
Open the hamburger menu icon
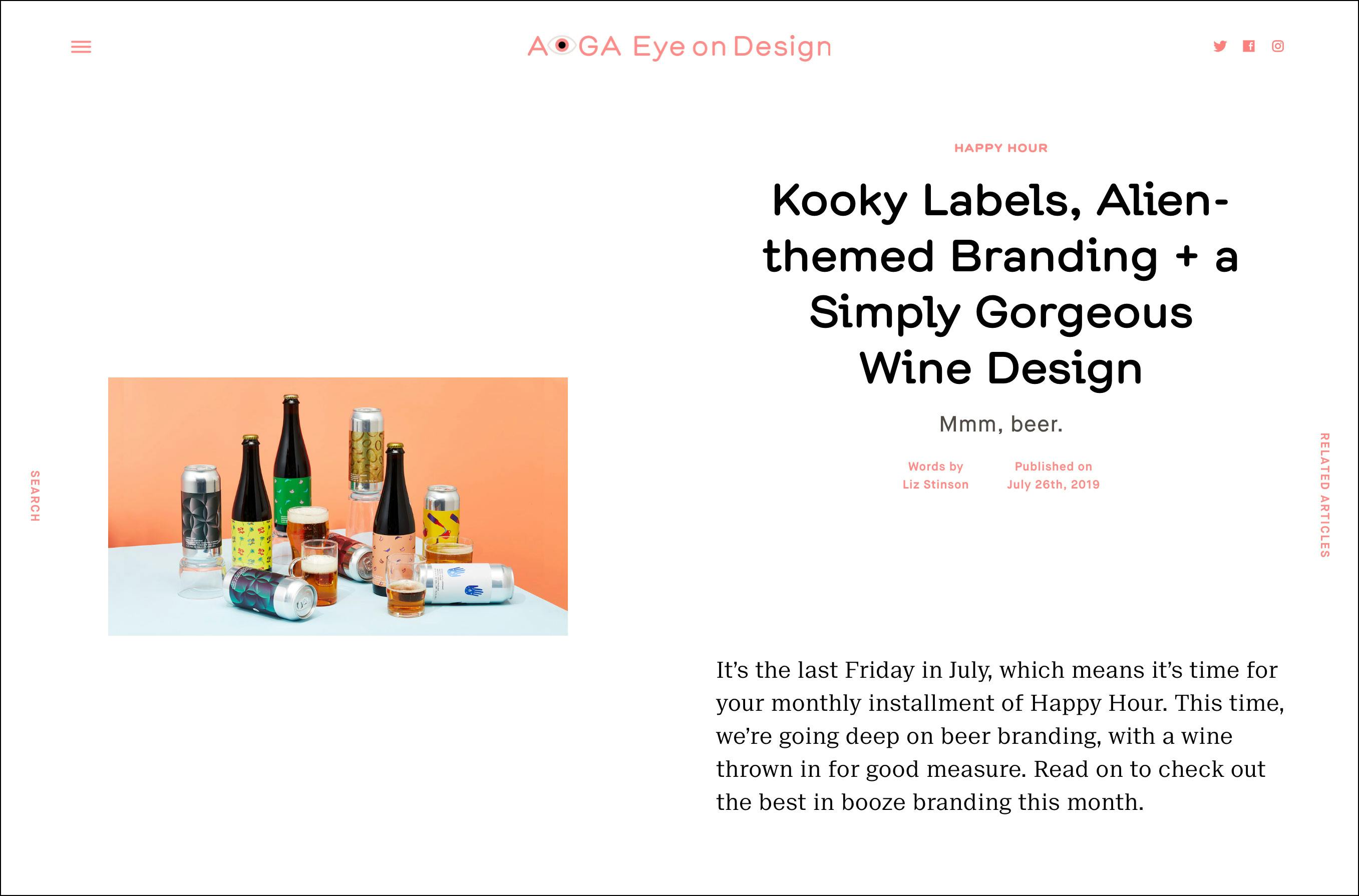(x=81, y=47)
